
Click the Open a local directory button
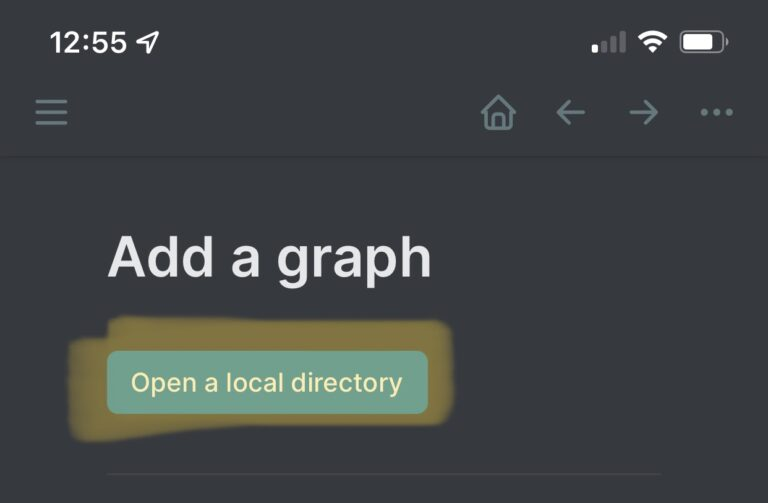tap(267, 382)
